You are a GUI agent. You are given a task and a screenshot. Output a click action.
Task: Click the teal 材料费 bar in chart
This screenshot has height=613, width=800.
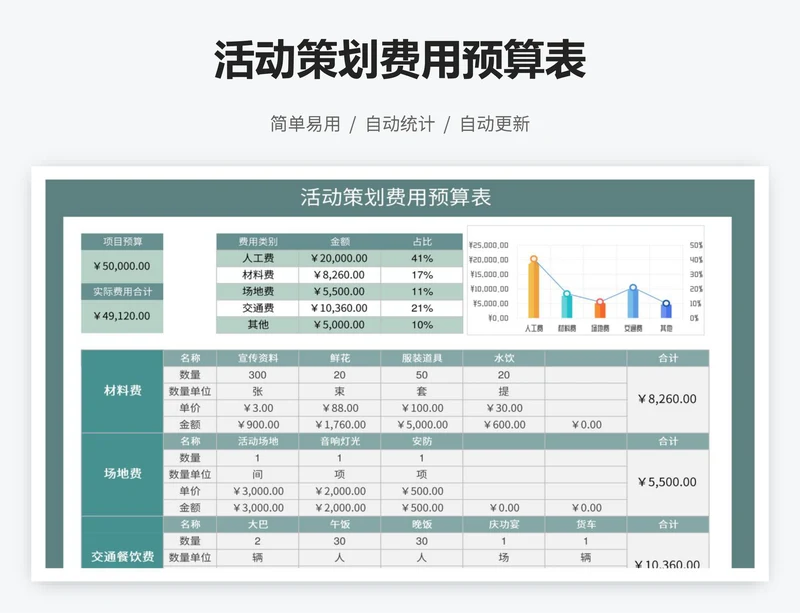coord(567,306)
